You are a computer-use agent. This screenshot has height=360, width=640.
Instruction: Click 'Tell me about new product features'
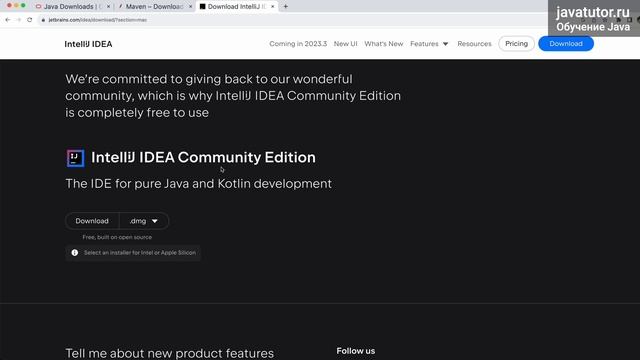(169, 353)
